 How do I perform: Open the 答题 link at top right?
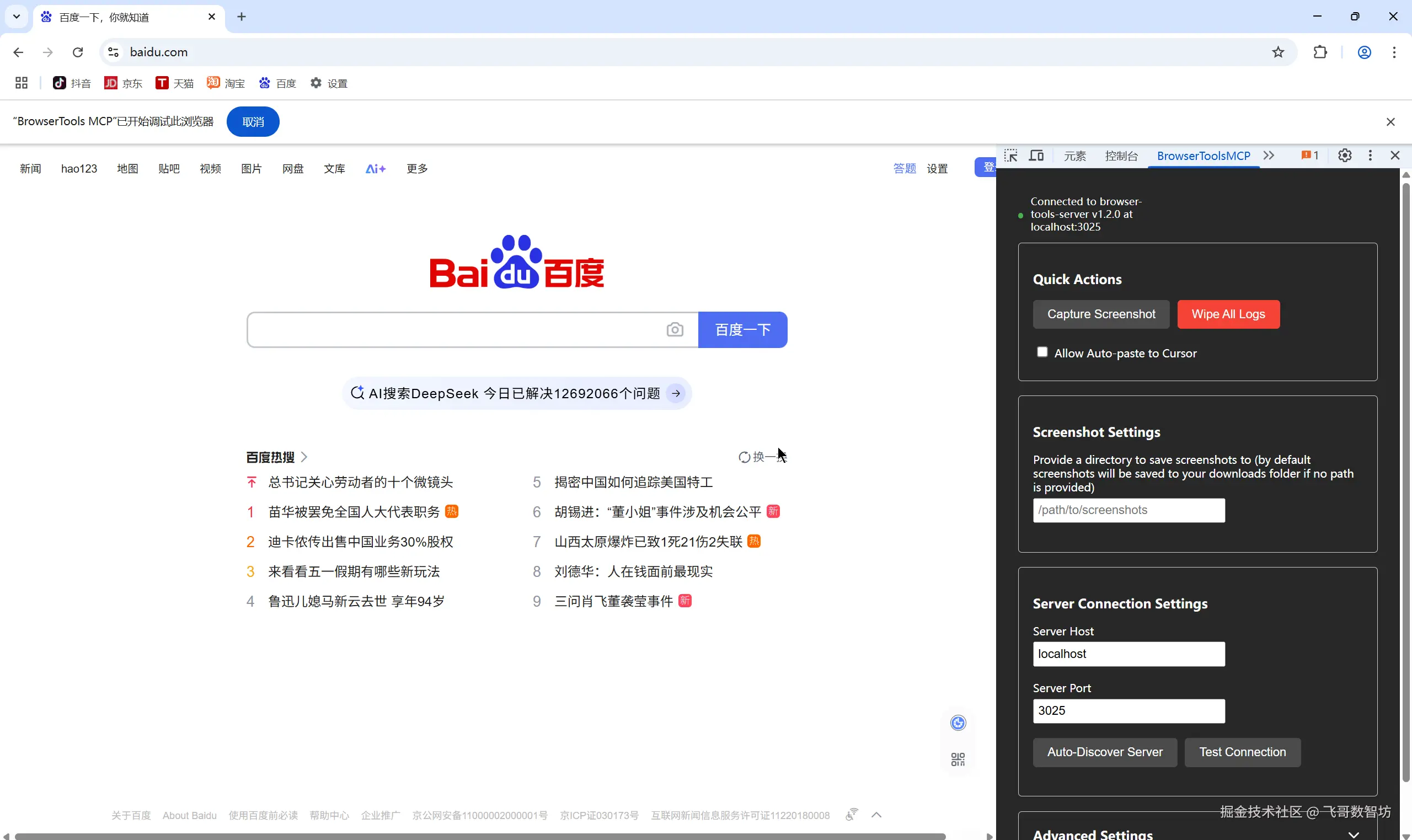pyautogui.click(x=905, y=169)
